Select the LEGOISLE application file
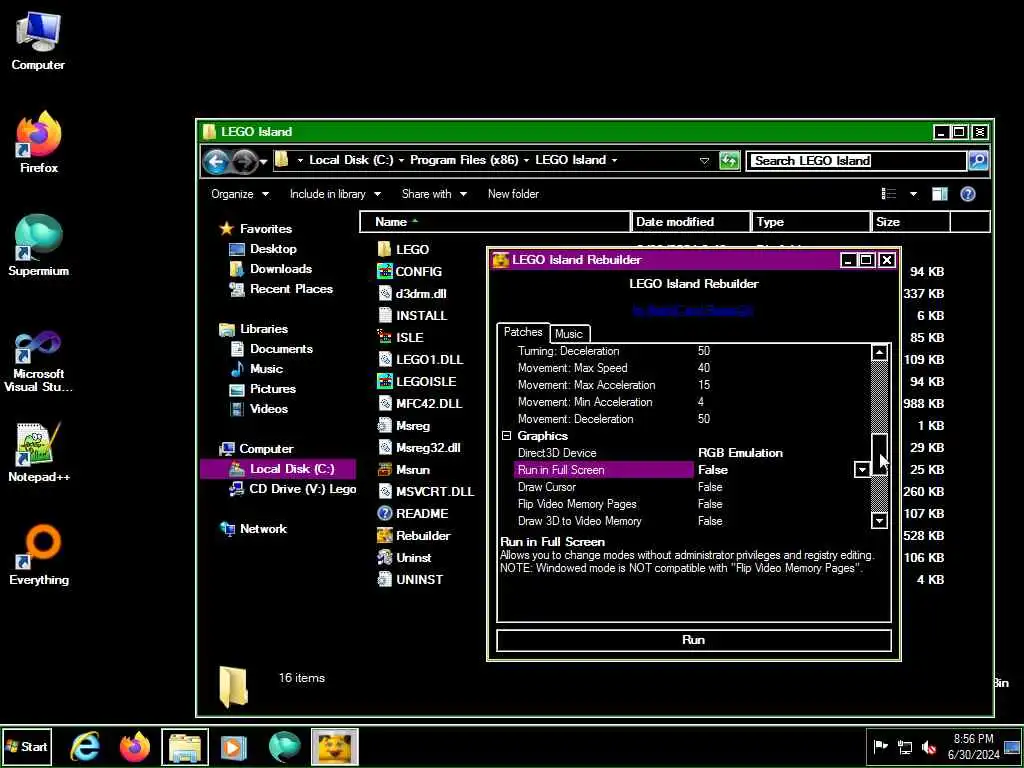Screen dimensions: 1024x768 click(x=417, y=381)
